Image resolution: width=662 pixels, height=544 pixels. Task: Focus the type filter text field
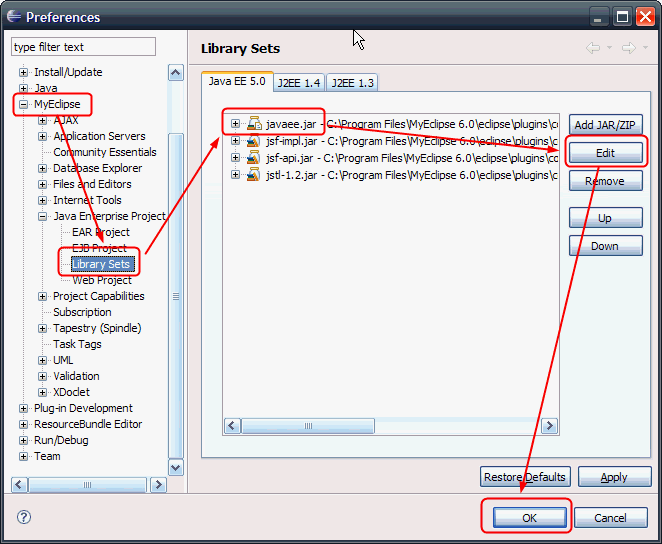point(83,46)
